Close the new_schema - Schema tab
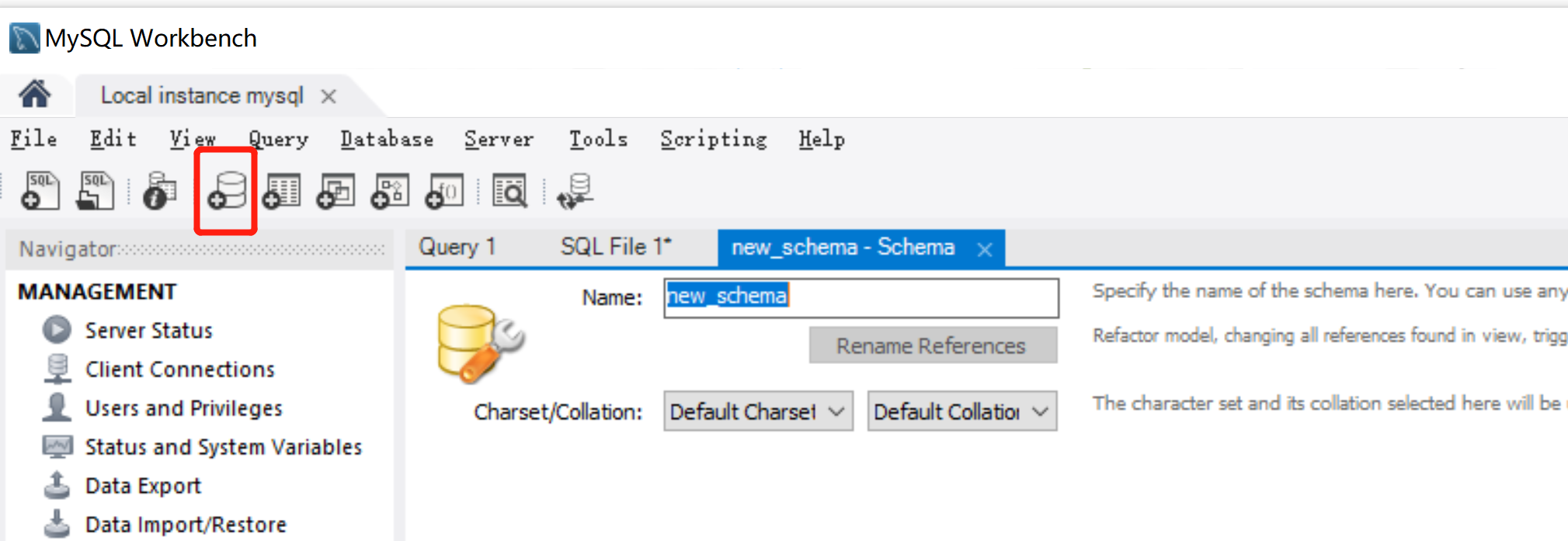Image resolution: width=1568 pixels, height=541 pixels. (x=985, y=249)
